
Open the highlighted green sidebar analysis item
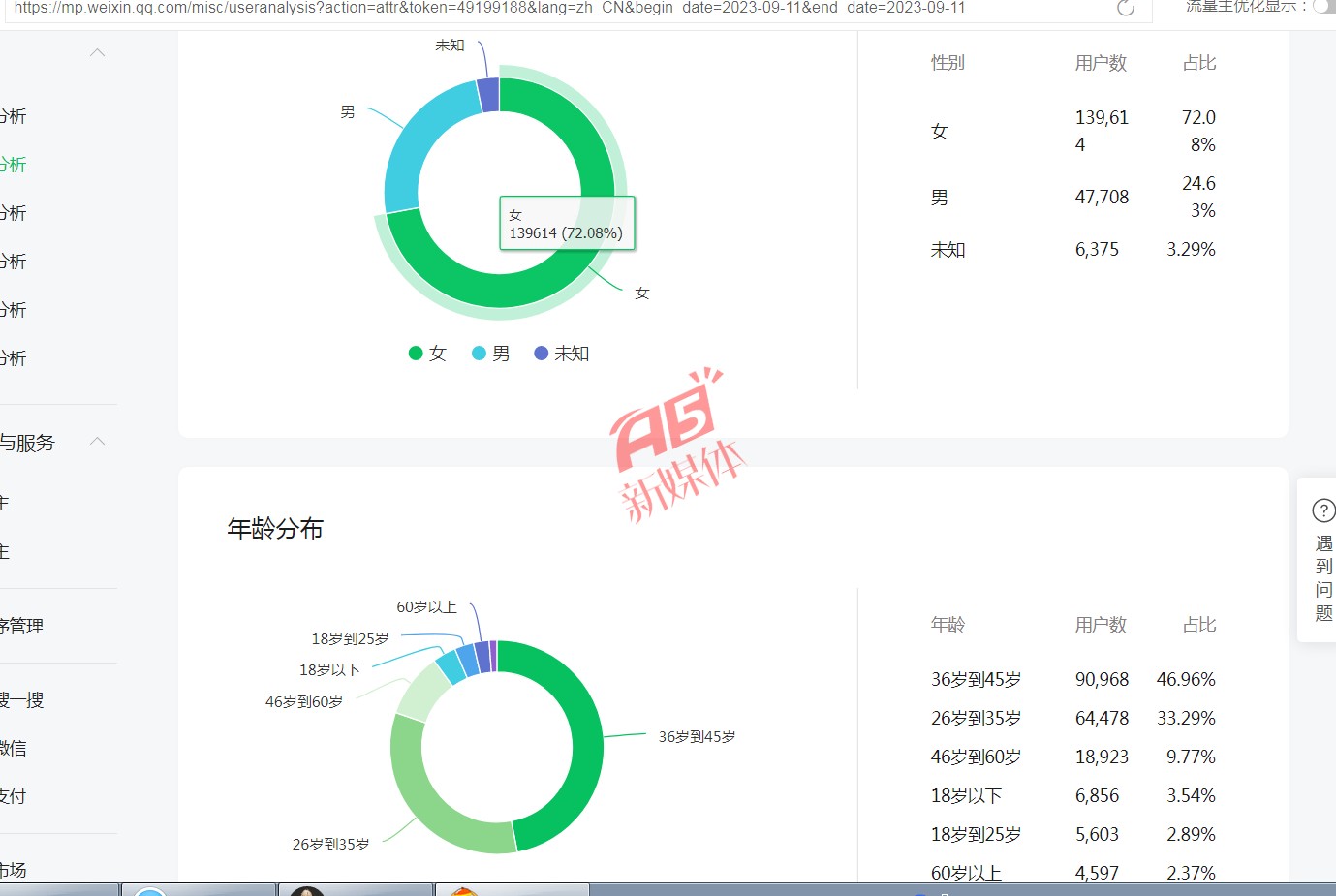(x=14, y=165)
